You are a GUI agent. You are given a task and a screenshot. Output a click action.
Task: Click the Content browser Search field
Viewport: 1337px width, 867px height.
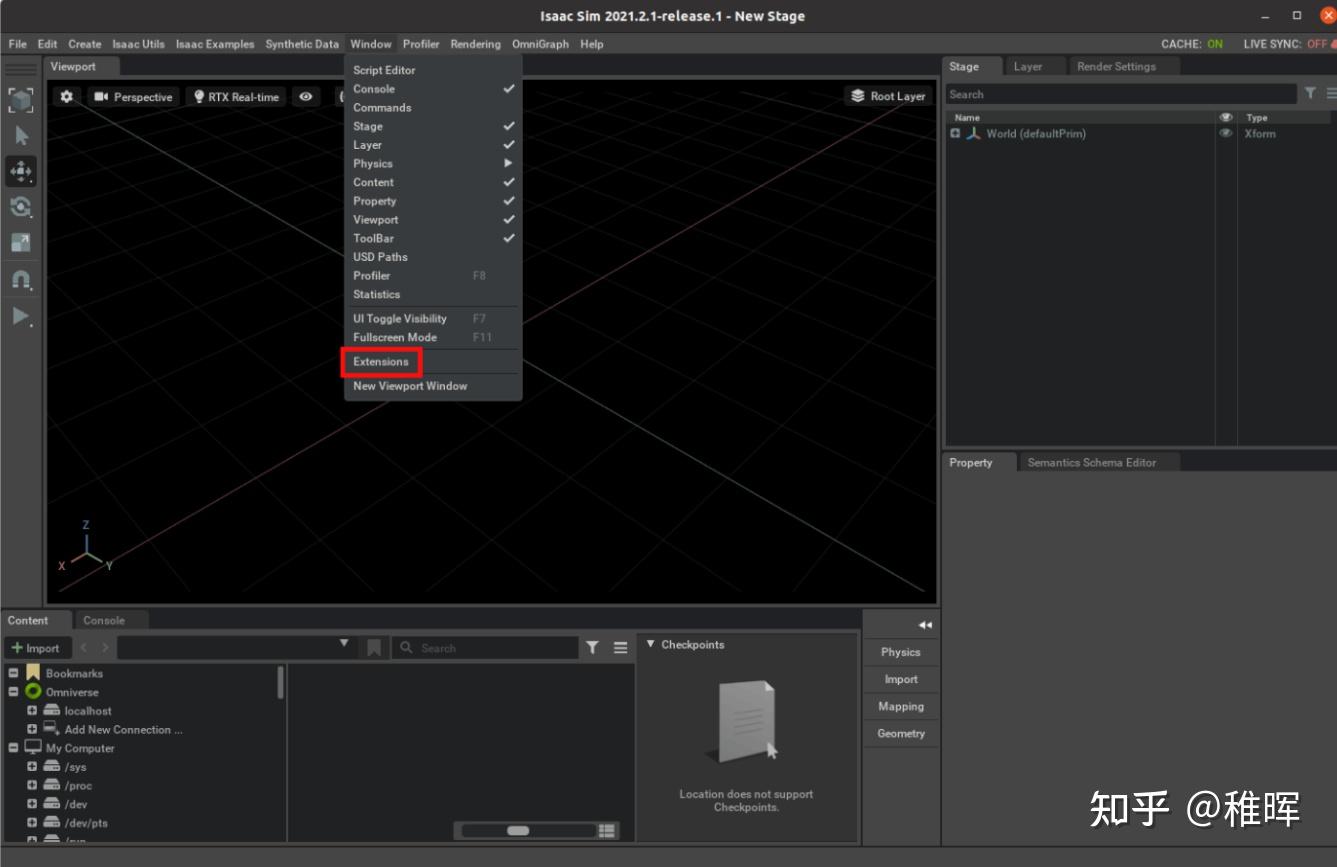pyautogui.click(x=485, y=648)
